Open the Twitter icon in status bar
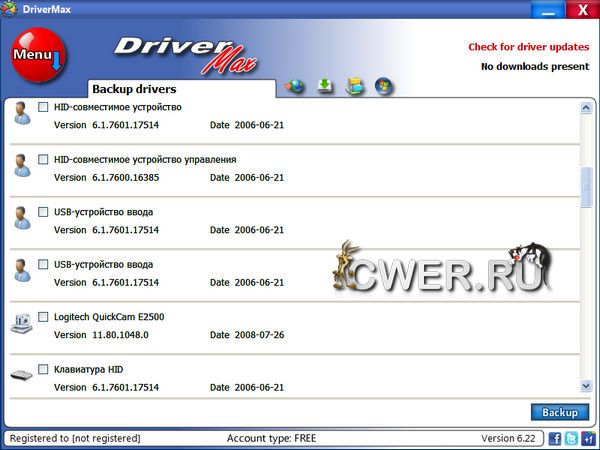 coord(571,438)
